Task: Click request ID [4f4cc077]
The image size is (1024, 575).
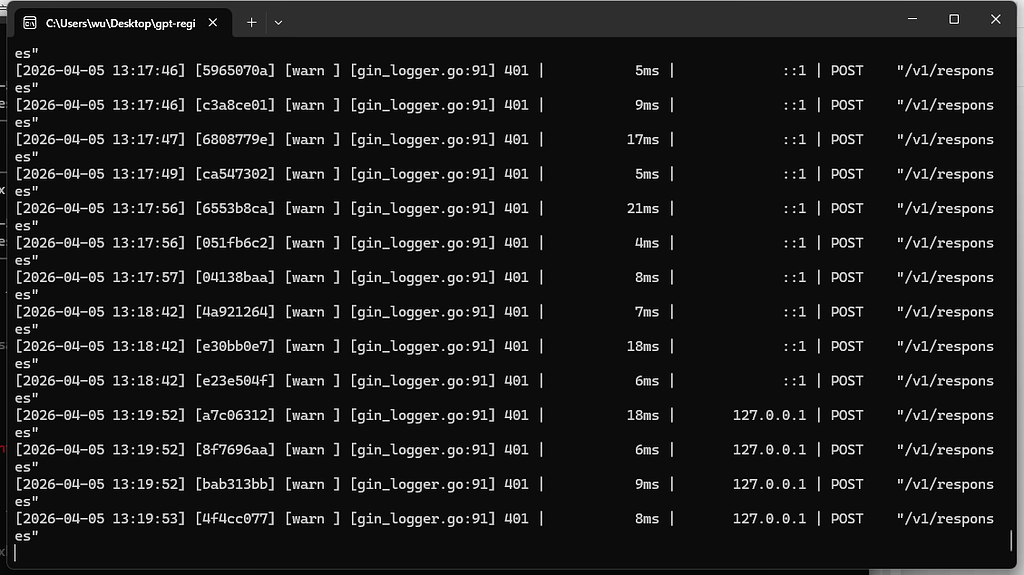Action: click(x=235, y=519)
